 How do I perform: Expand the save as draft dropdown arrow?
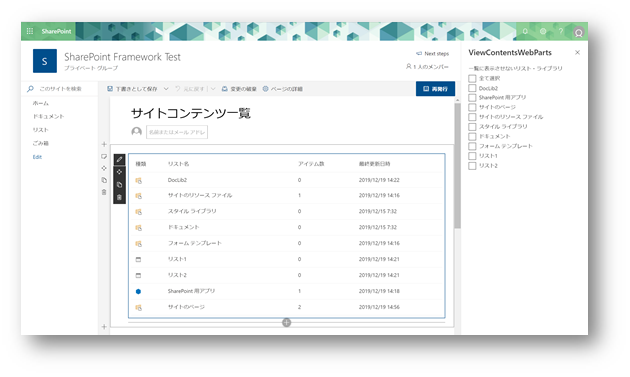pos(166,89)
